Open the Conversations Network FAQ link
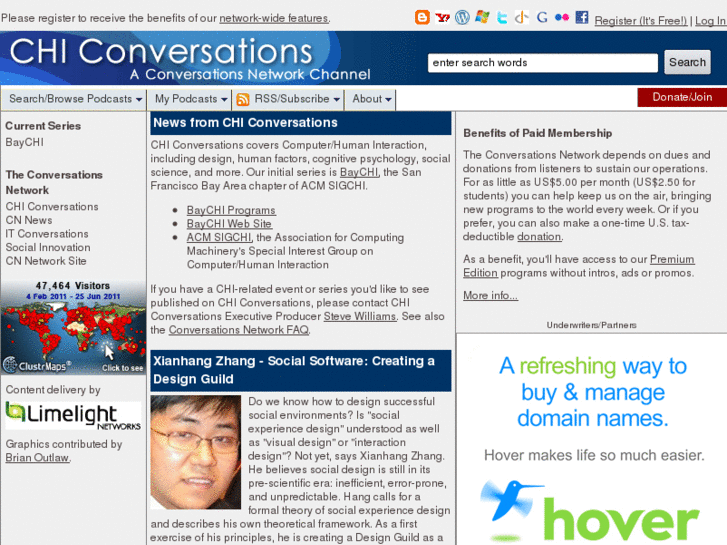727x545 pixels. pyautogui.click(x=239, y=330)
